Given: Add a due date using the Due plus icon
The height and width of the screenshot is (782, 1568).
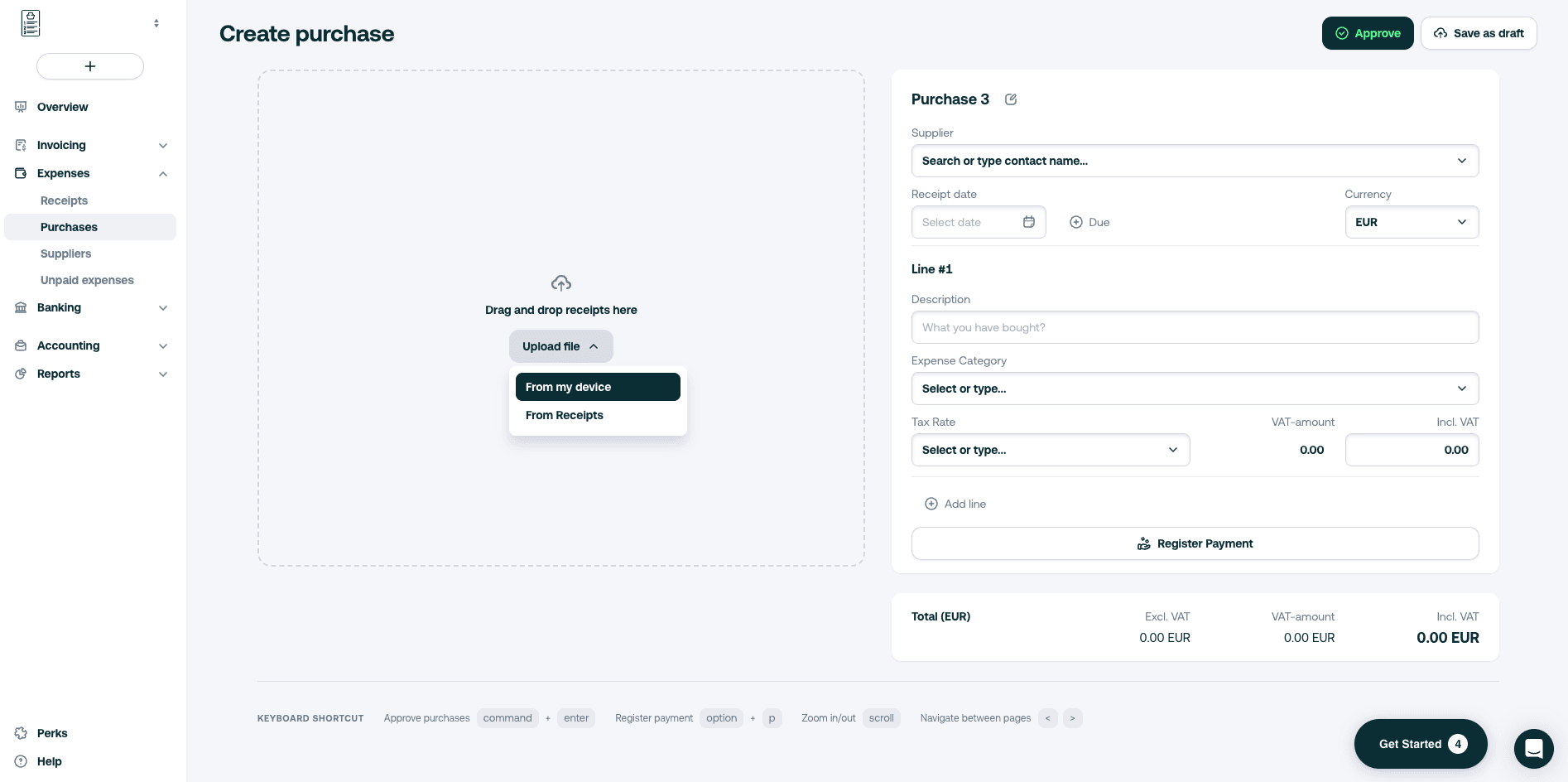Looking at the screenshot, I should coord(1076,222).
